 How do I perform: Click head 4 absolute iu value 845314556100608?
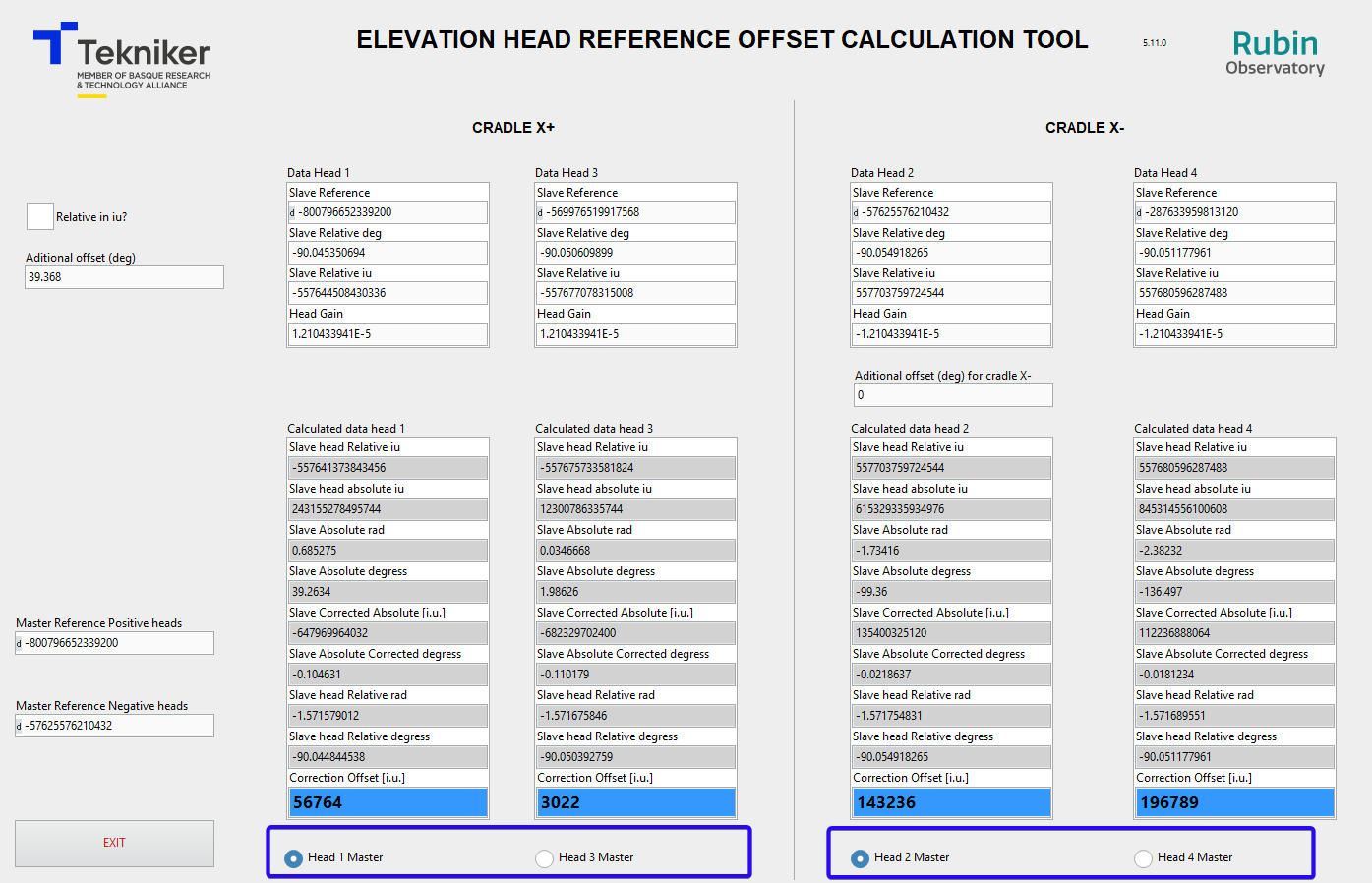pyautogui.click(x=1234, y=509)
